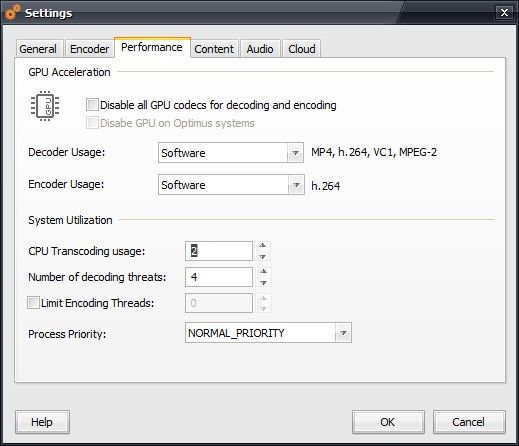
Task: Toggle Disabe GPU on Optimus systems
Action: (92, 123)
